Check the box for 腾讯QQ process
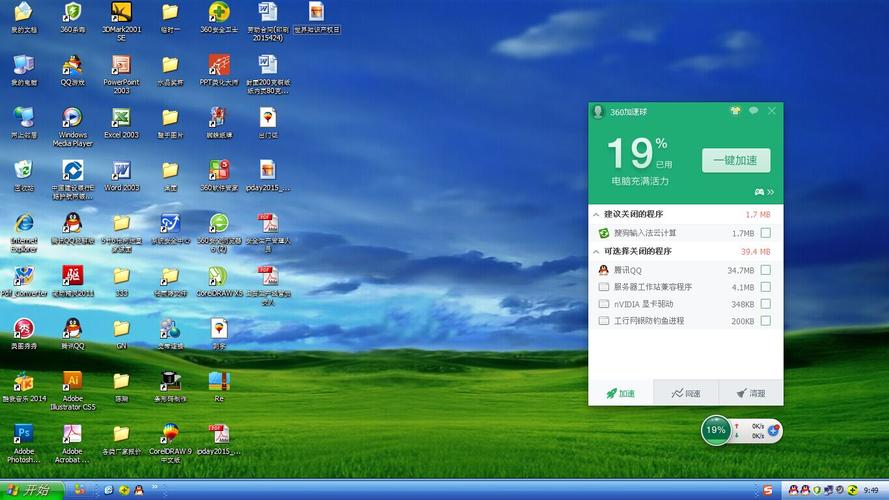Image resolution: width=889 pixels, height=500 pixels. (x=765, y=270)
